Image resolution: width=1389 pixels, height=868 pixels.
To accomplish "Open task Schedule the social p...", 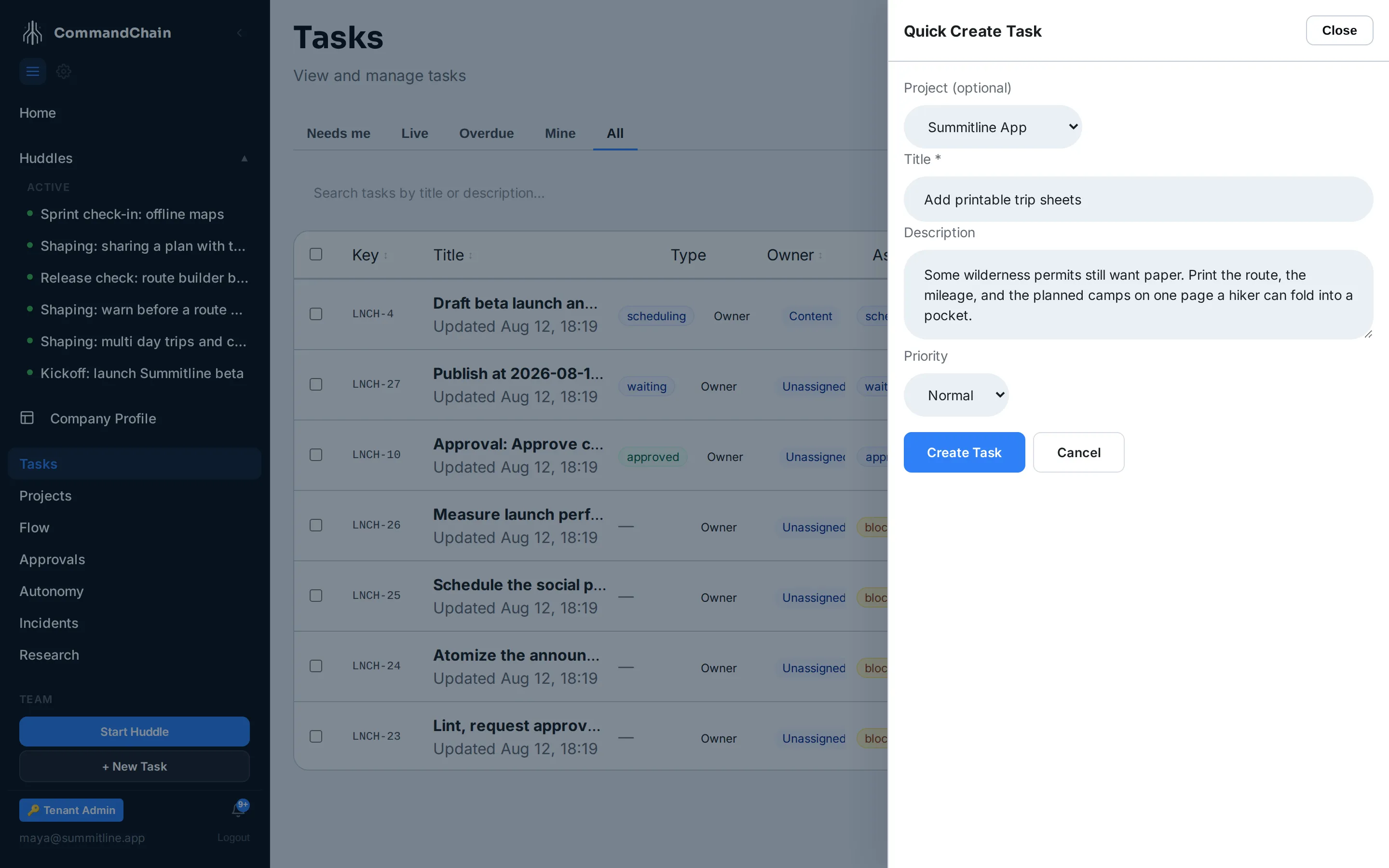I will click(519, 584).
